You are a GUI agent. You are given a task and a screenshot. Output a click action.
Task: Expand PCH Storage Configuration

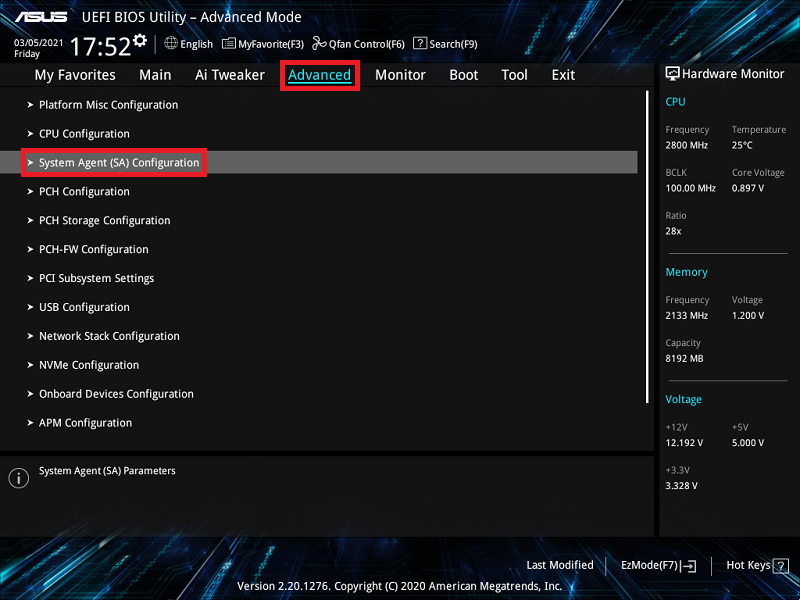104,221
